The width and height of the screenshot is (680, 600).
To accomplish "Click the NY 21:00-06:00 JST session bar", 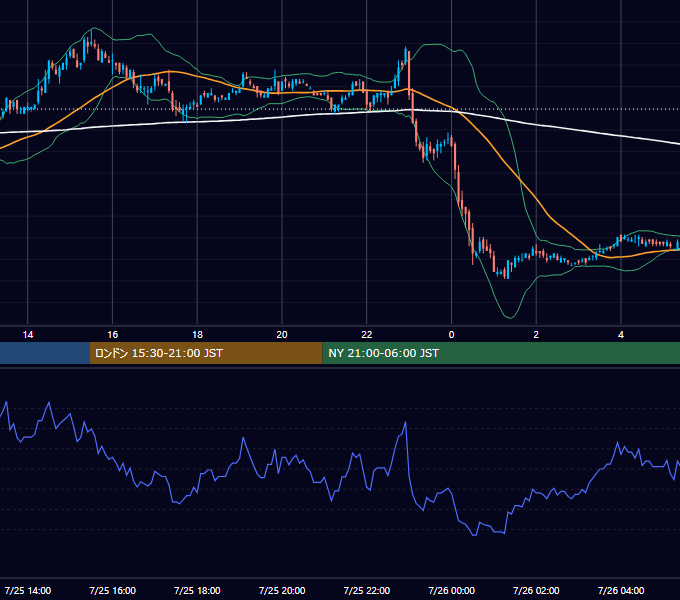I will pyautogui.click(x=501, y=353).
